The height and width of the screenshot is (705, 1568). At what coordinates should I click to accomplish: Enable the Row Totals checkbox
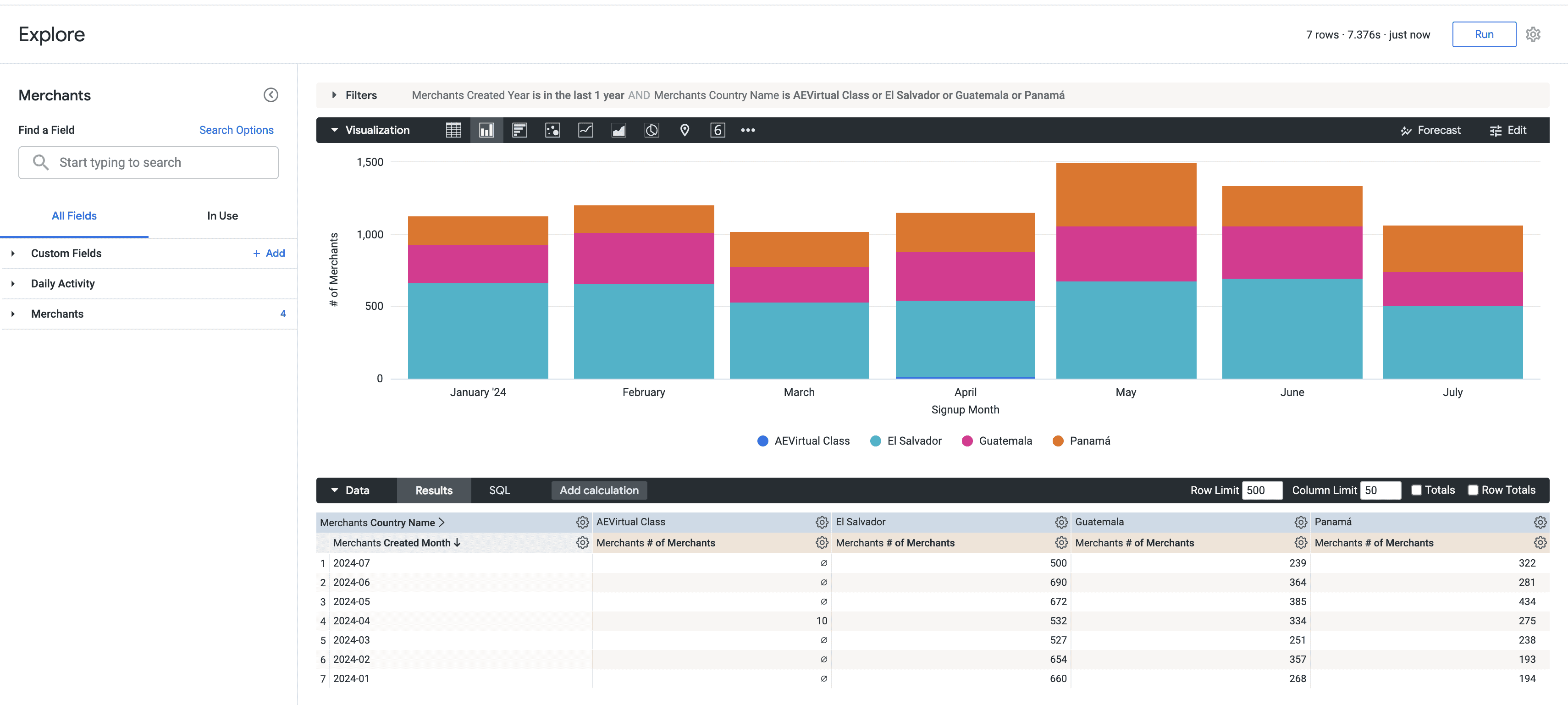click(1473, 490)
